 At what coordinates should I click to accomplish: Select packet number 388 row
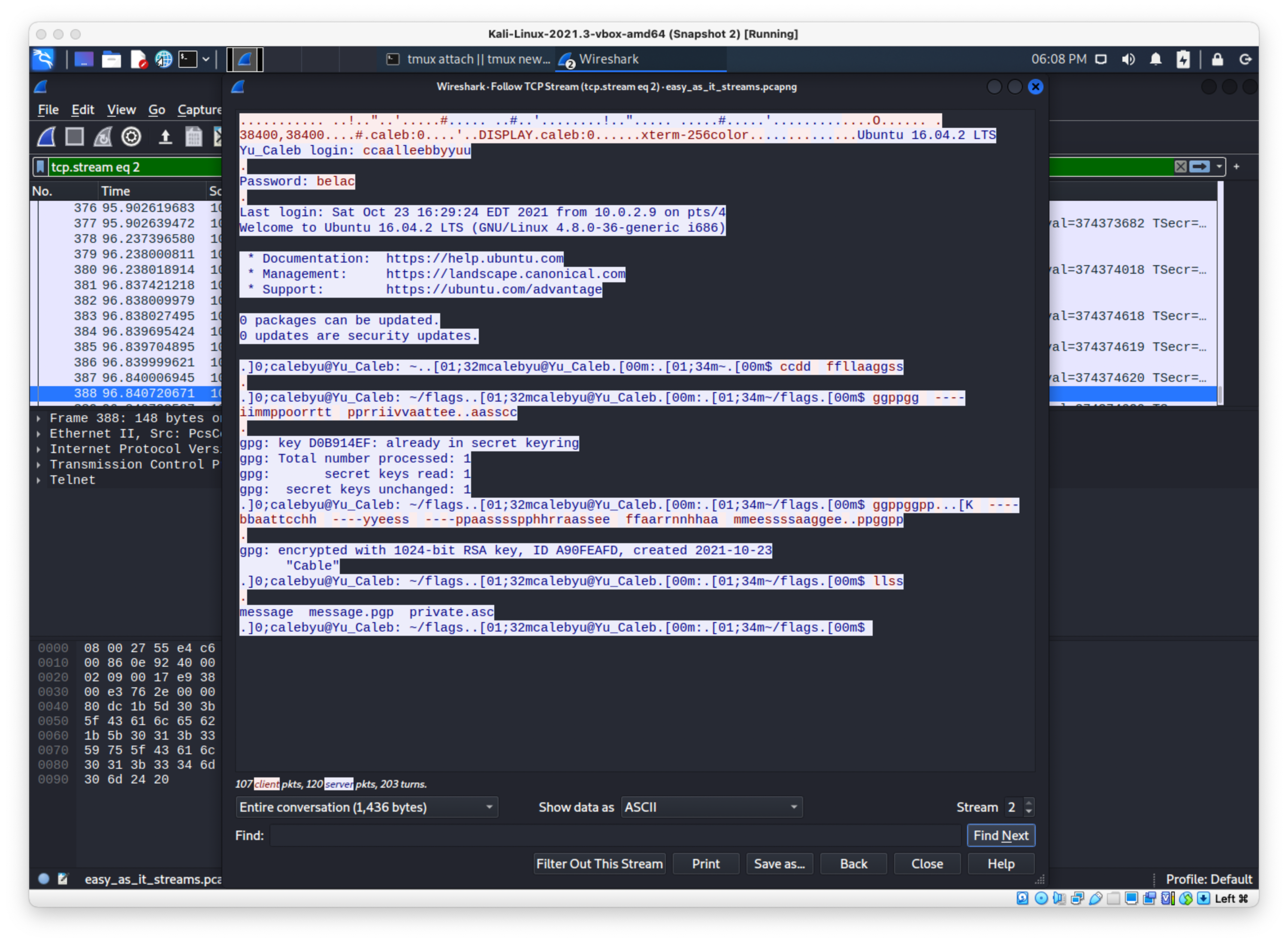(126, 393)
